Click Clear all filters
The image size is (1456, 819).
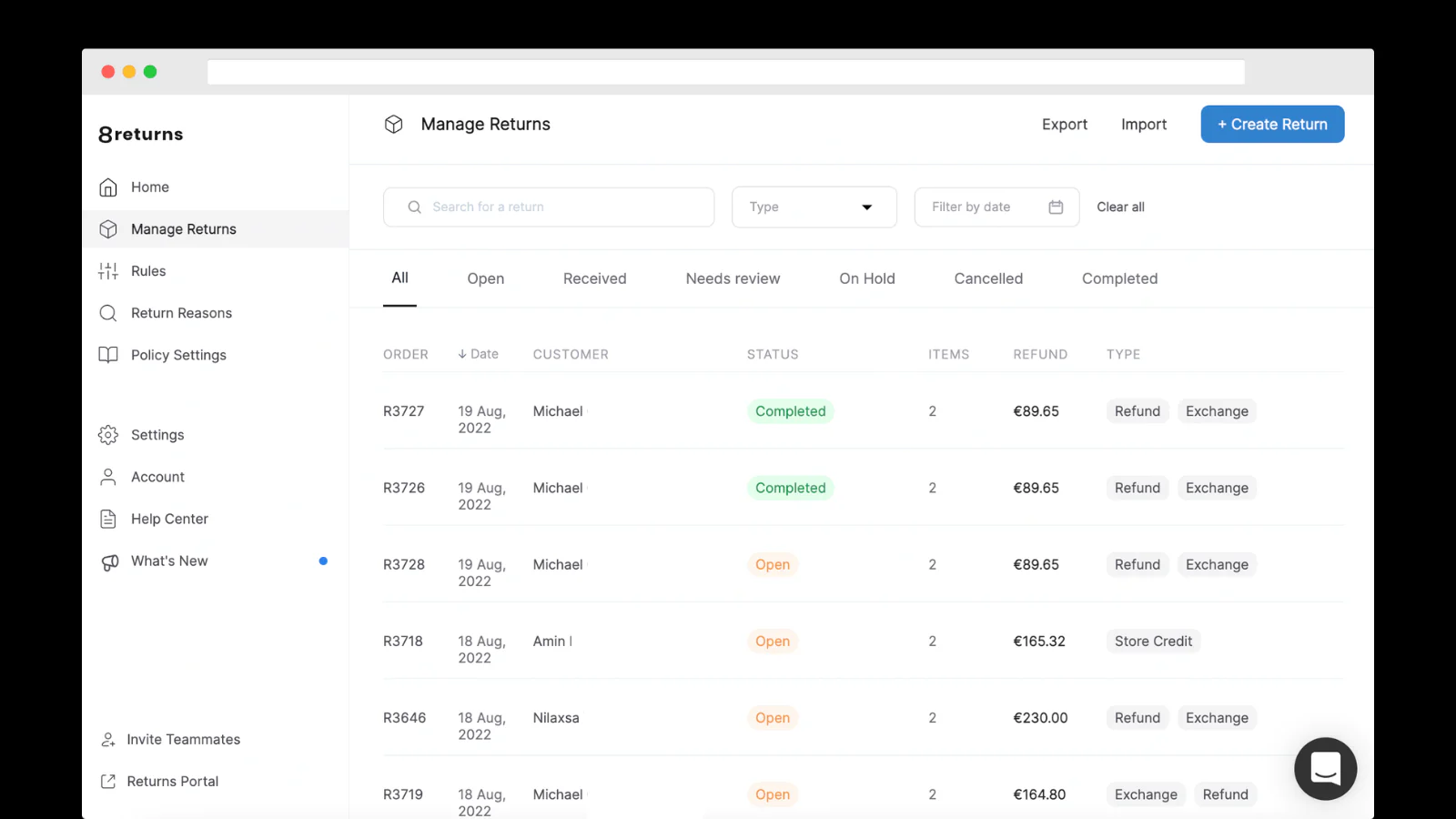1121,207
